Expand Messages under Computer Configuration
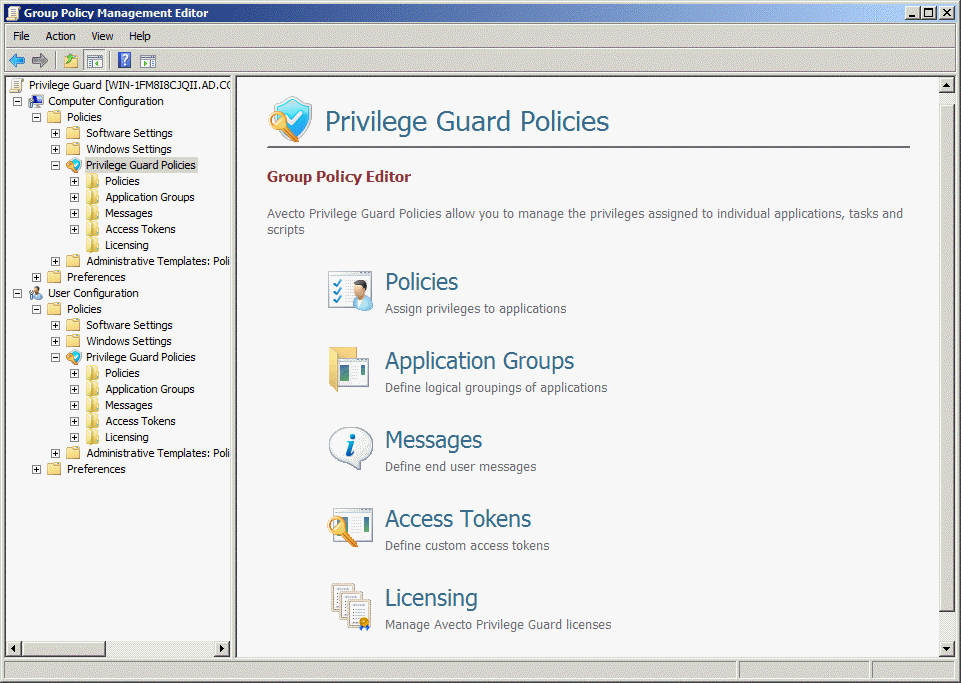 click(x=75, y=213)
